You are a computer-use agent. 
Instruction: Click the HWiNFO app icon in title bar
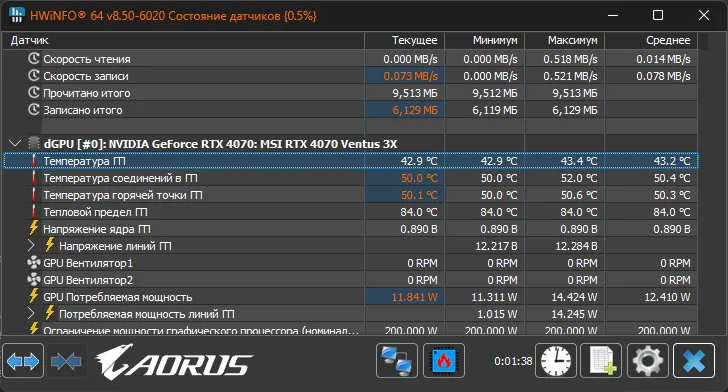tap(16, 15)
